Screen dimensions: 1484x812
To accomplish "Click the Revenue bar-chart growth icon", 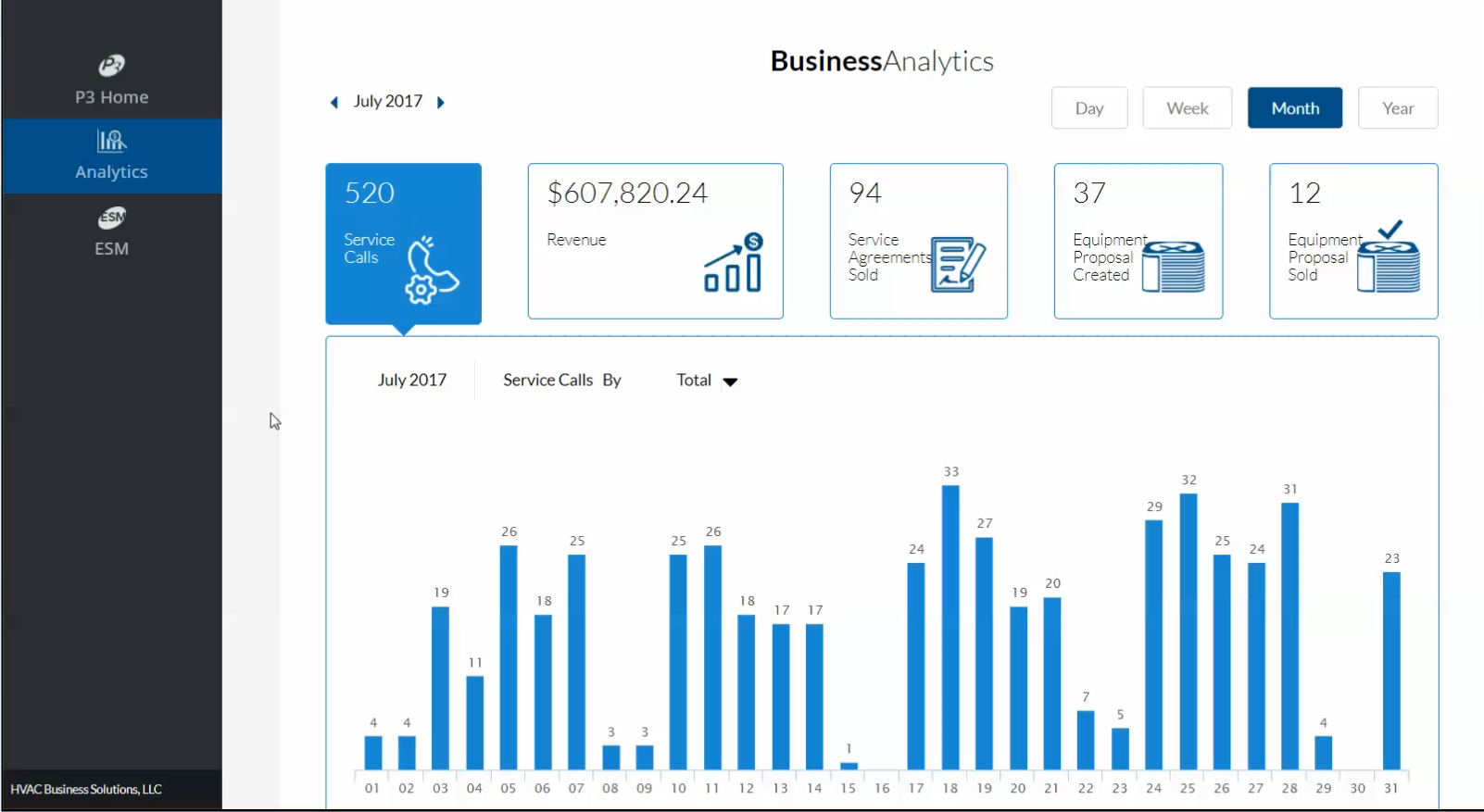I will coord(734,263).
